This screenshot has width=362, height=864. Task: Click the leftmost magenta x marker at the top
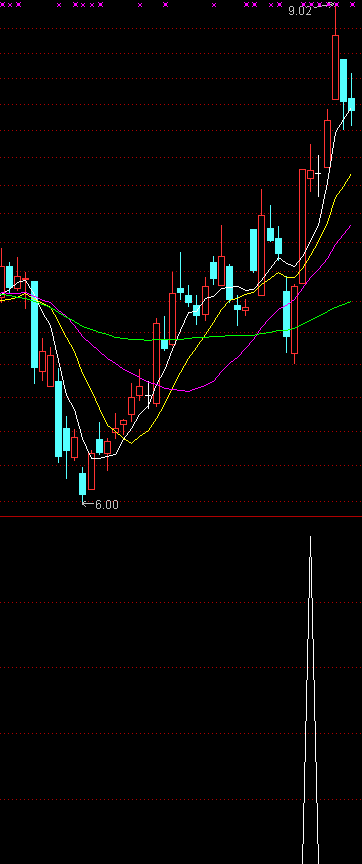pos(2,4)
